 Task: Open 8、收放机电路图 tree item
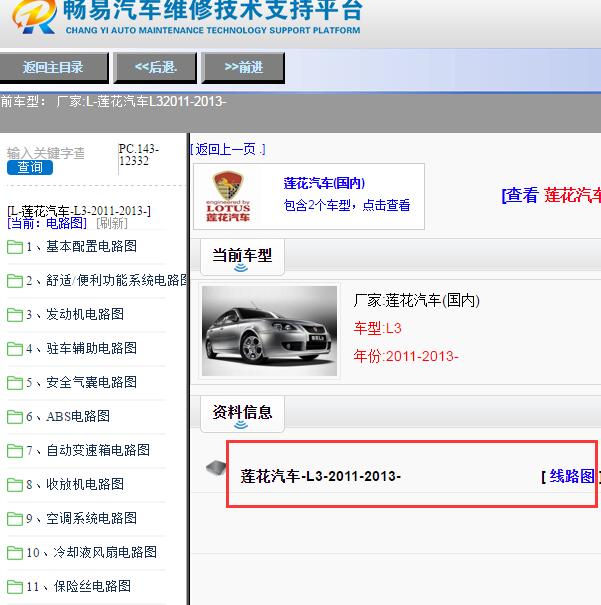click(75, 484)
